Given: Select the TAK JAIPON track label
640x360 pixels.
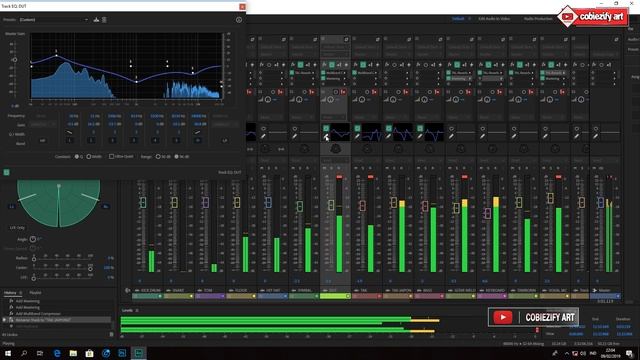Looking at the screenshot, I should tap(401, 291).
